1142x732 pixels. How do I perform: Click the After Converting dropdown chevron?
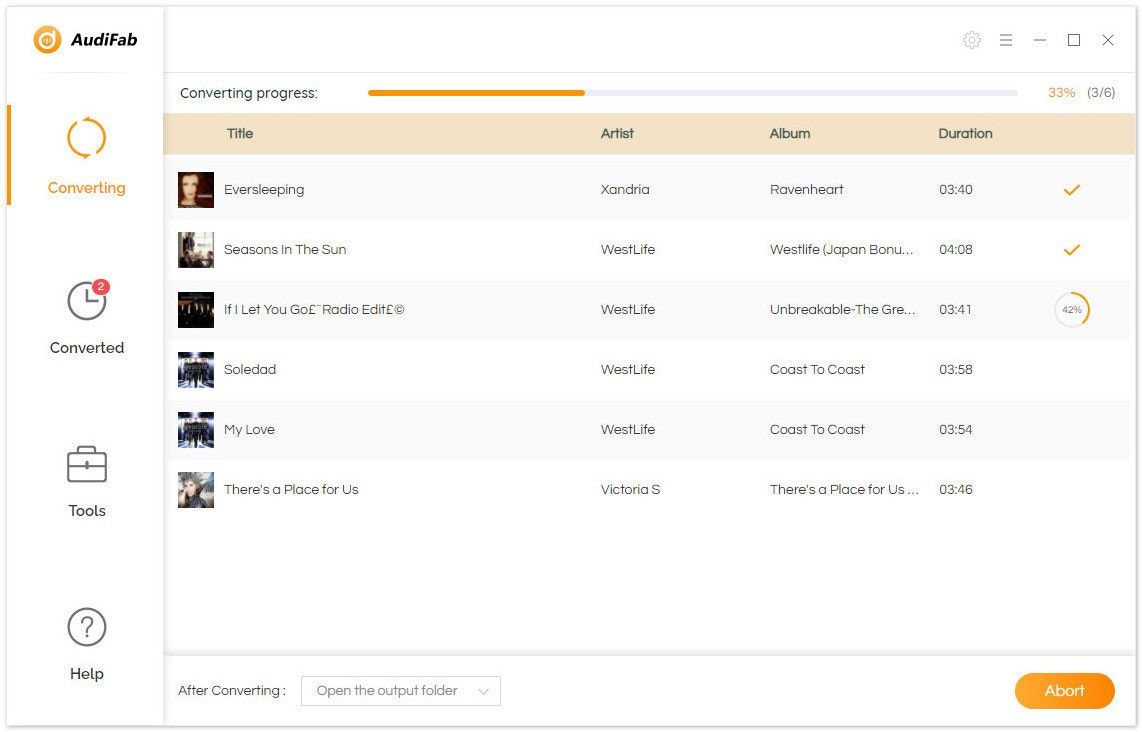(483, 692)
